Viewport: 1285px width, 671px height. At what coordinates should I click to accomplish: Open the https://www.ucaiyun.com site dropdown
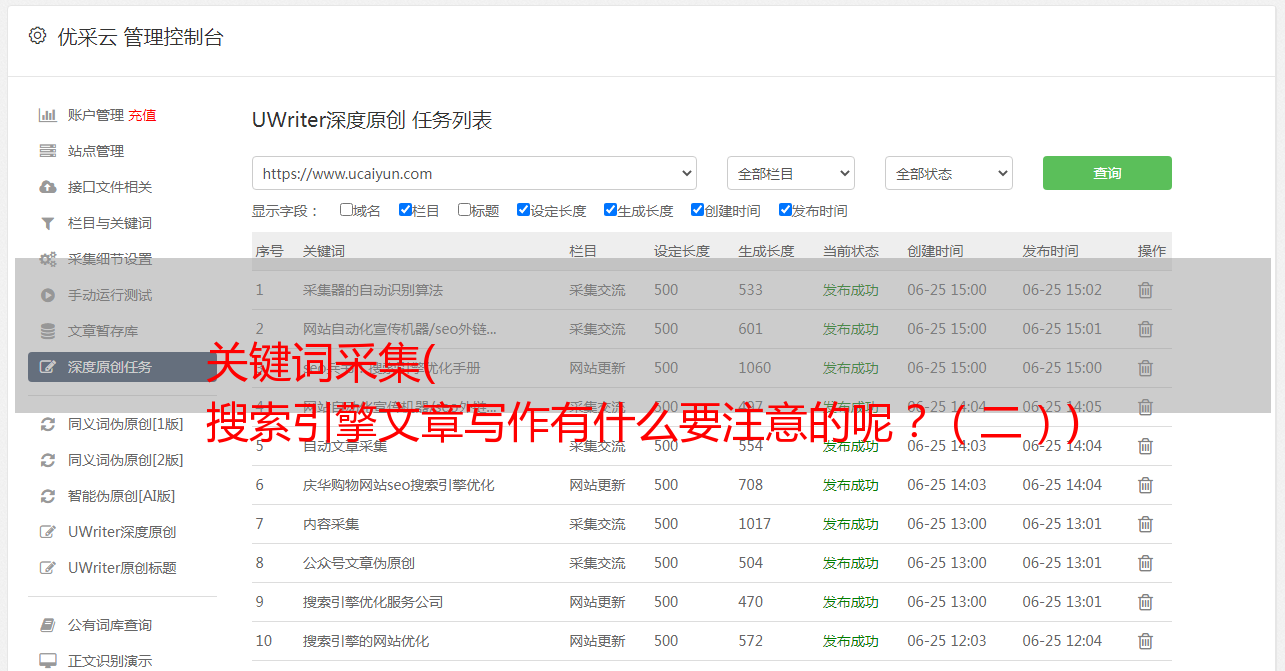click(x=474, y=173)
